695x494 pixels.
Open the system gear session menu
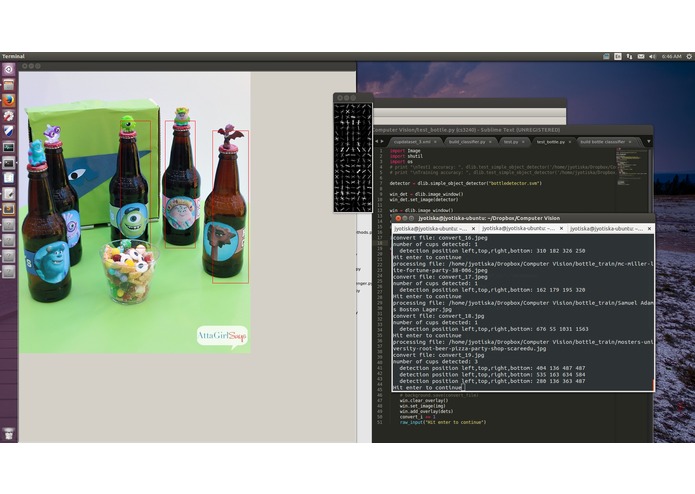pyautogui.click(x=689, y=56)
